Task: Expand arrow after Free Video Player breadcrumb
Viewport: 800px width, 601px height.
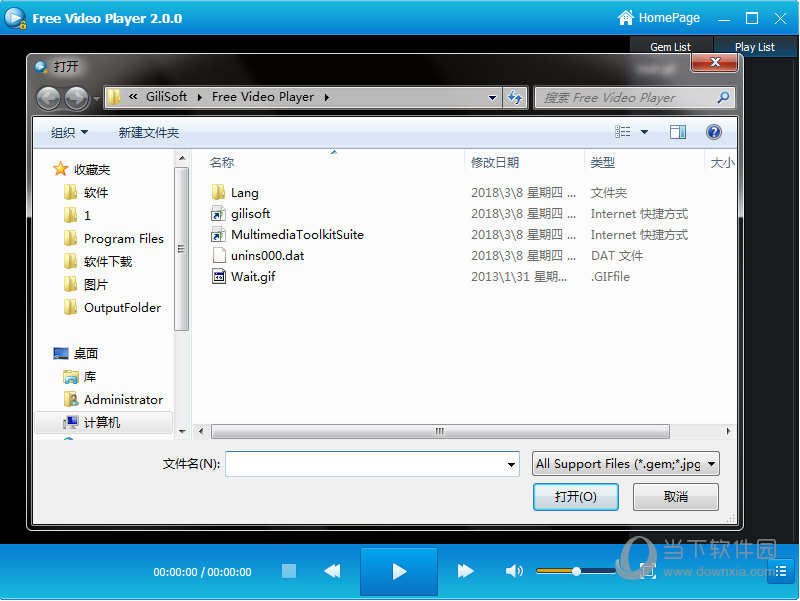Action: (x=327, y=97)
